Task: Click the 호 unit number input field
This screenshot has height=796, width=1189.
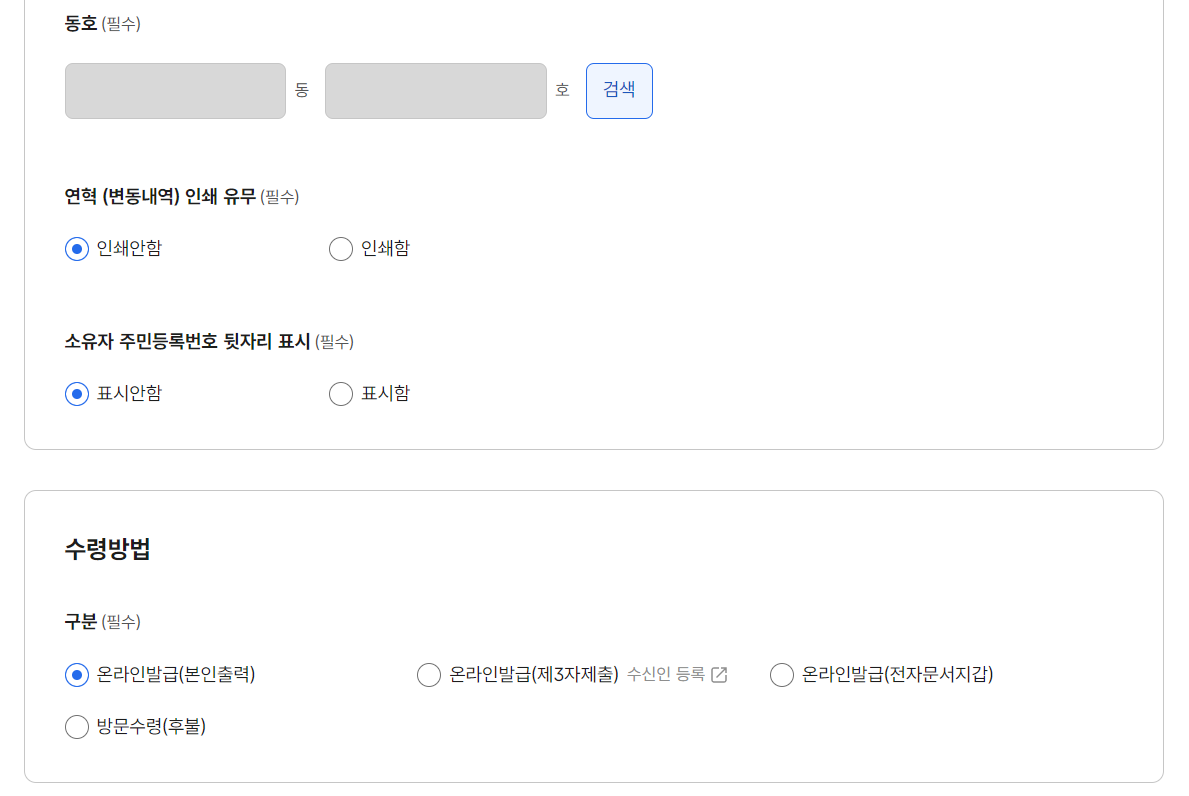Action: (x=435, y=90)
